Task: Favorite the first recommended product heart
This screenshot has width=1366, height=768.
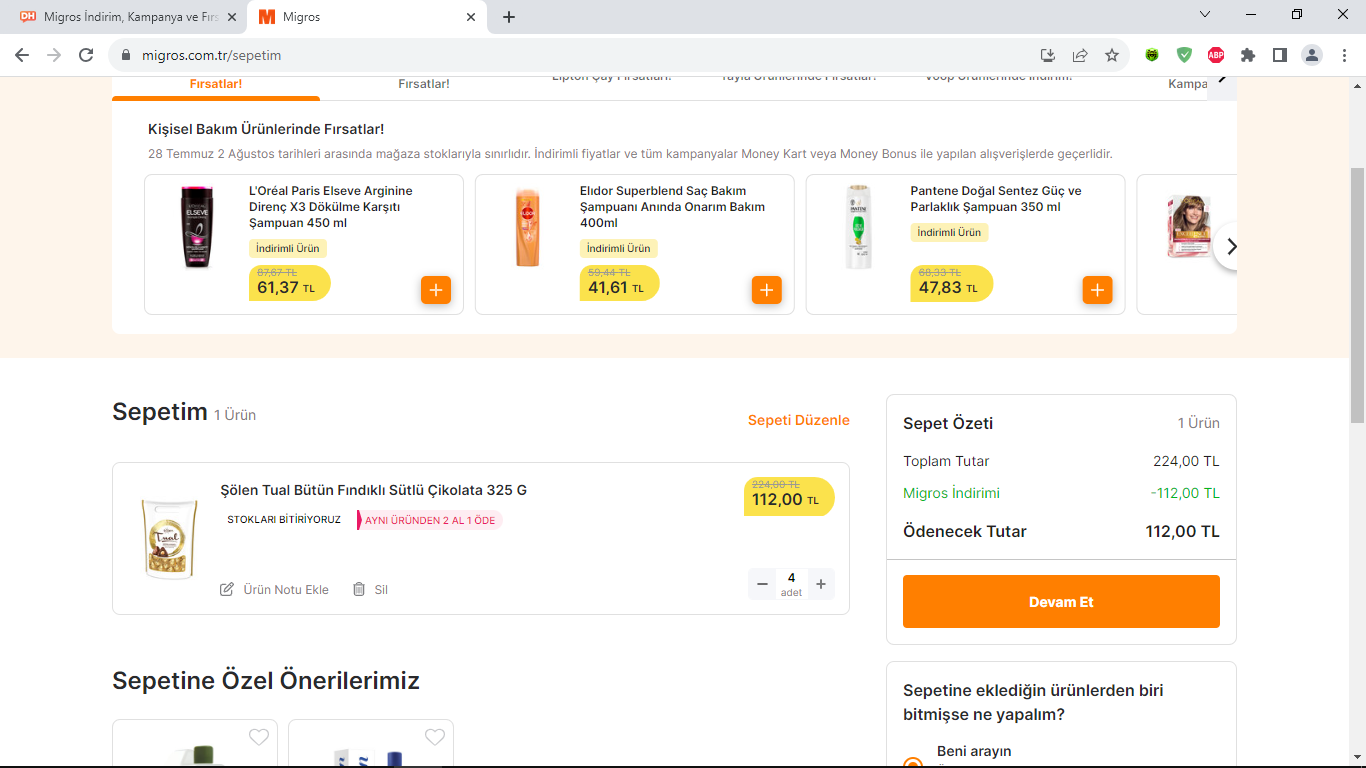Action: [259, 737]
